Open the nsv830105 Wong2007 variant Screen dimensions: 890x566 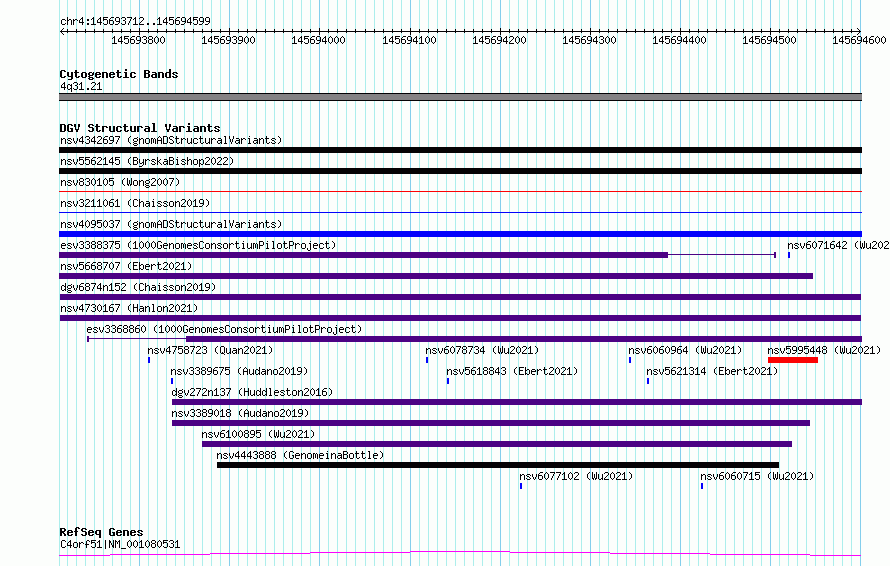(120, 182)
